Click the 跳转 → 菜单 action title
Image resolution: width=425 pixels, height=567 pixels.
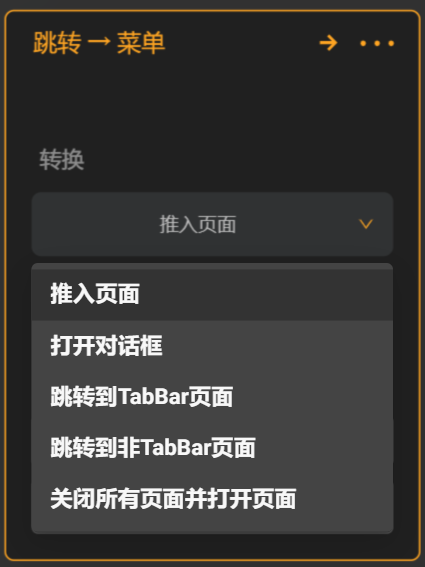[x=99, y=43]
